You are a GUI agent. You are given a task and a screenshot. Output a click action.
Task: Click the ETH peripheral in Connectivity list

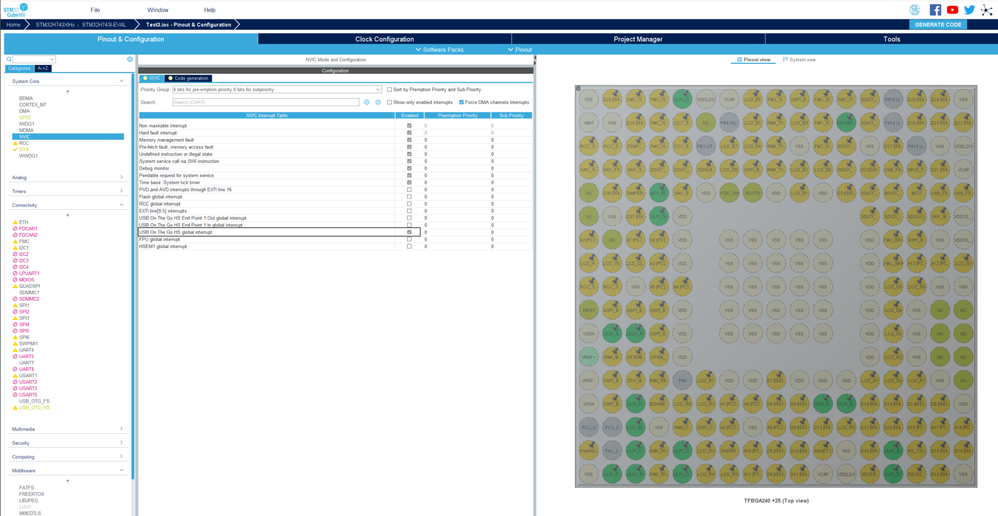[x=23, y=222]
